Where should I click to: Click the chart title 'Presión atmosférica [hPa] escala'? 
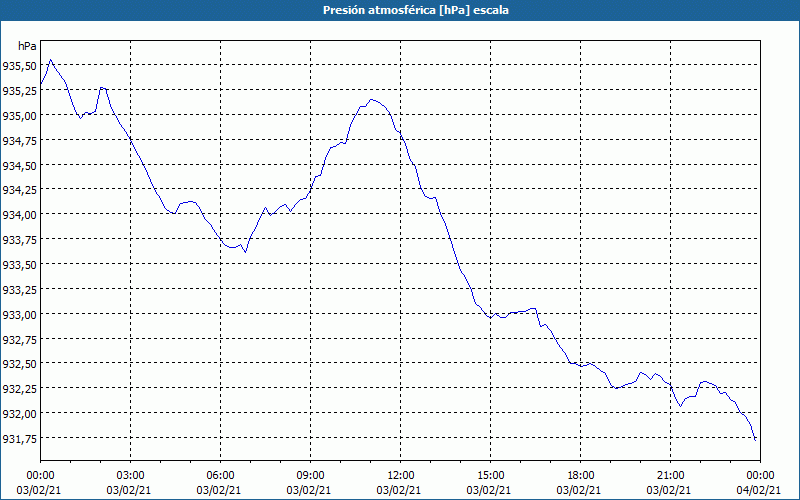tap(416, 10)
